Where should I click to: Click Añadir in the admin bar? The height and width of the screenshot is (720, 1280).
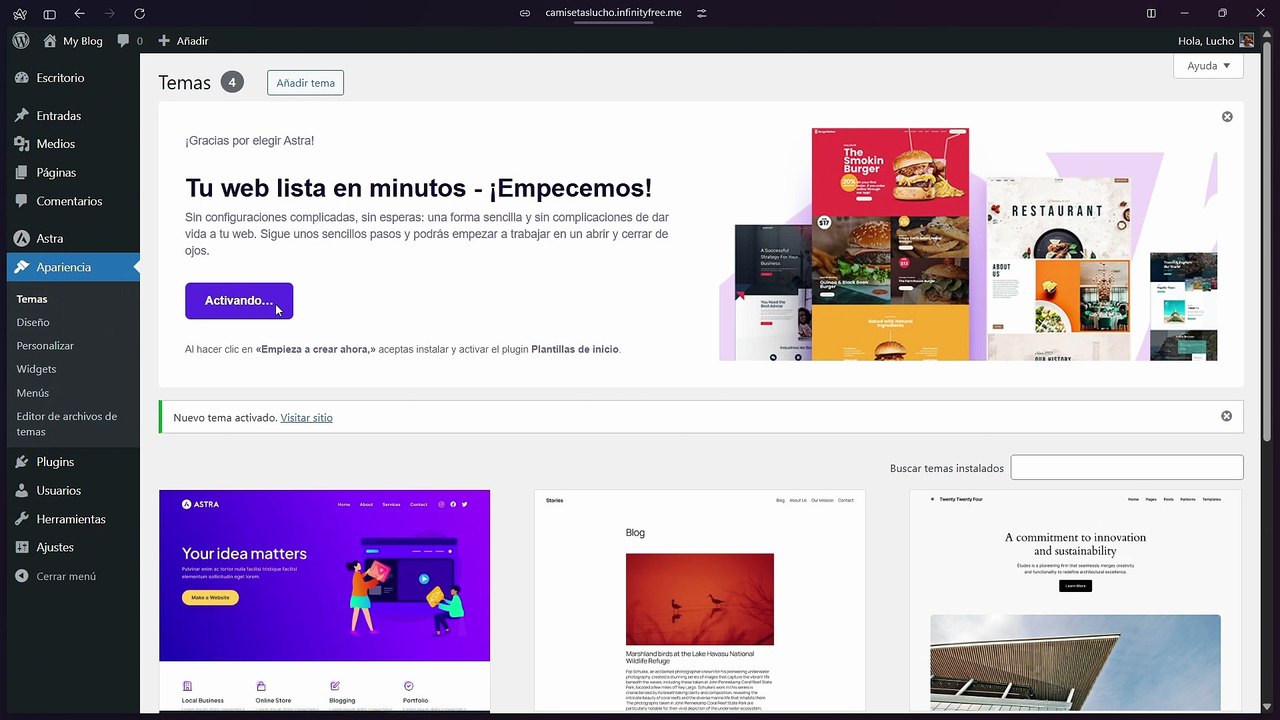(192, 41)
